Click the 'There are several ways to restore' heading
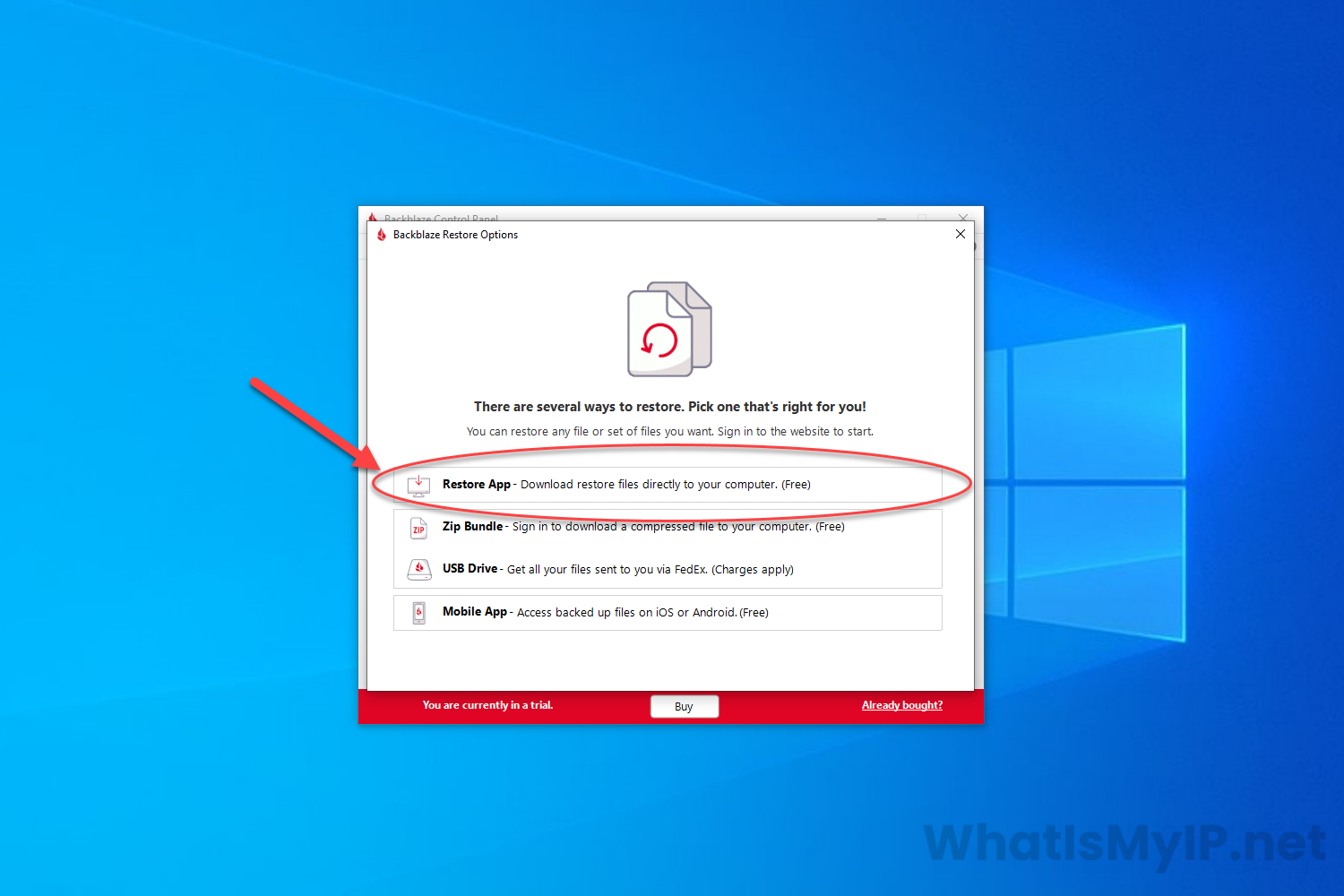 pos(670,407)
